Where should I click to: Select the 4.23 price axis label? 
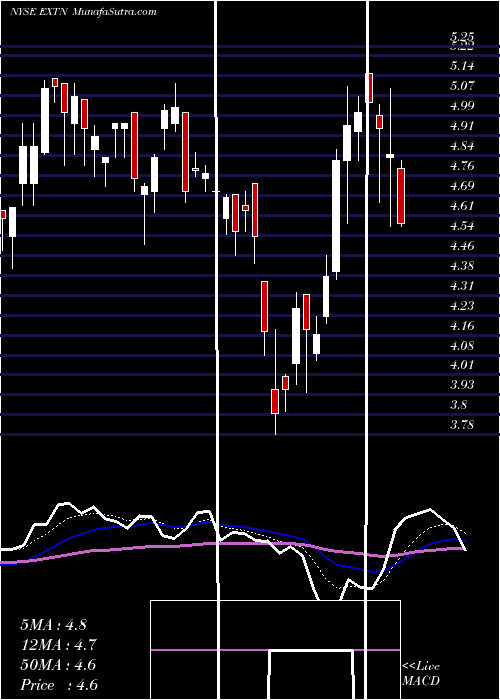click(x=462, y=306)
